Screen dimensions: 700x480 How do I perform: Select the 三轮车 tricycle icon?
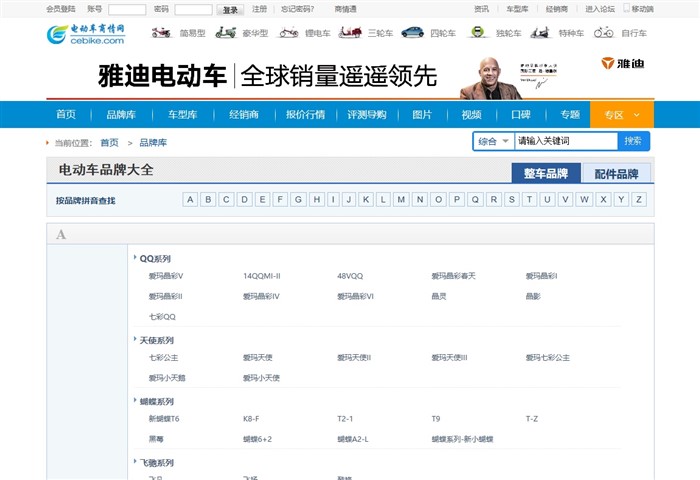pyautogui.click(x=350, y=33)
